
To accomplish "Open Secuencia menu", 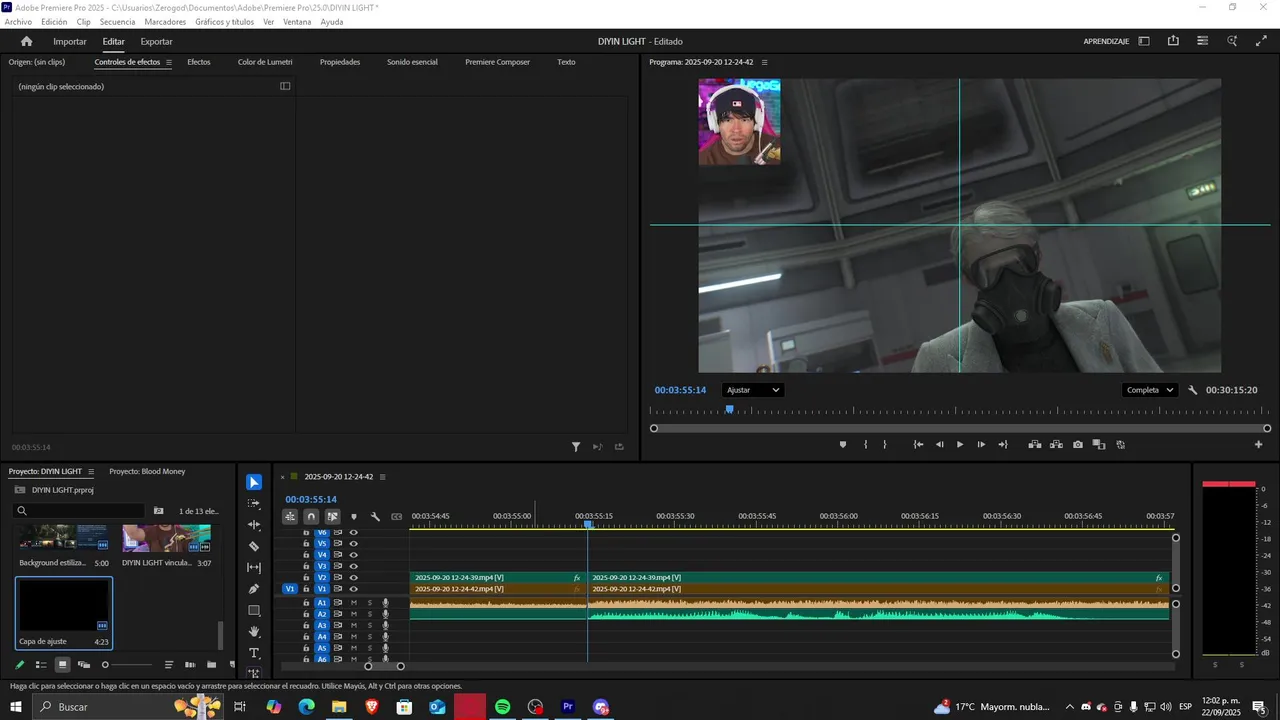I will pyautogui.click(x=117, y=22).
